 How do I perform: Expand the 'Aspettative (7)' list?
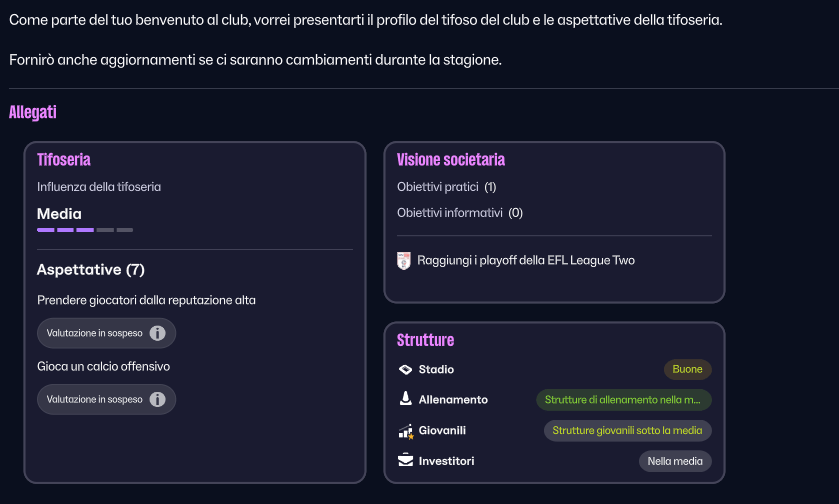coord(91,270)
